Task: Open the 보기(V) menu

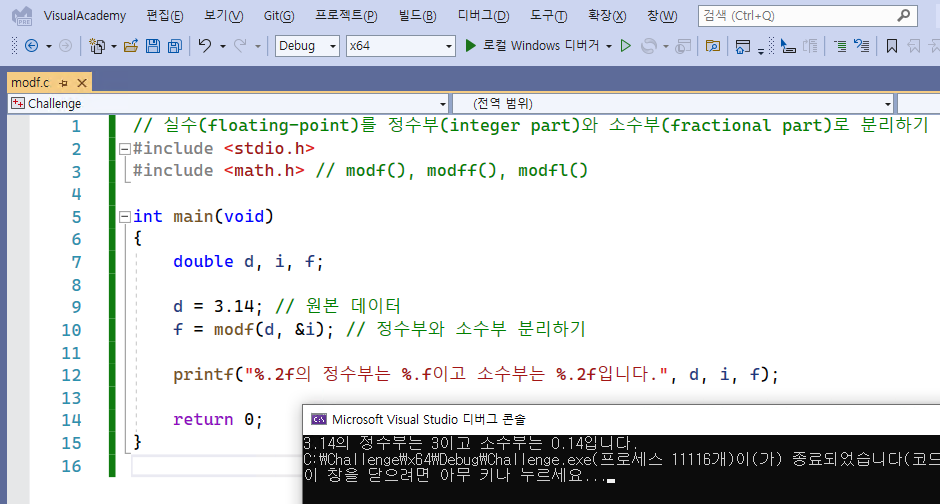Action: (x=223, y=16)
